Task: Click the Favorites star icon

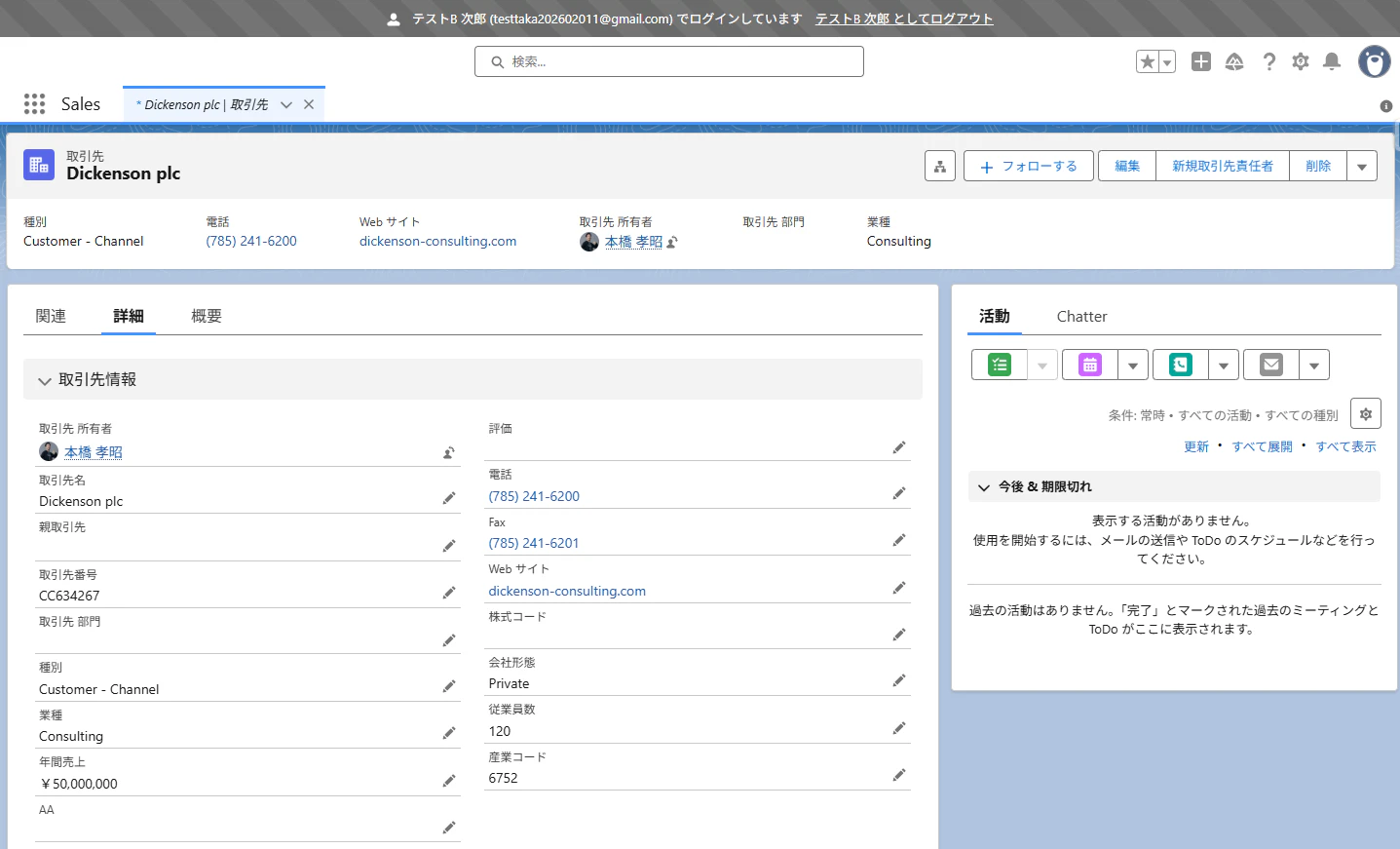Action: point(1148,62)
